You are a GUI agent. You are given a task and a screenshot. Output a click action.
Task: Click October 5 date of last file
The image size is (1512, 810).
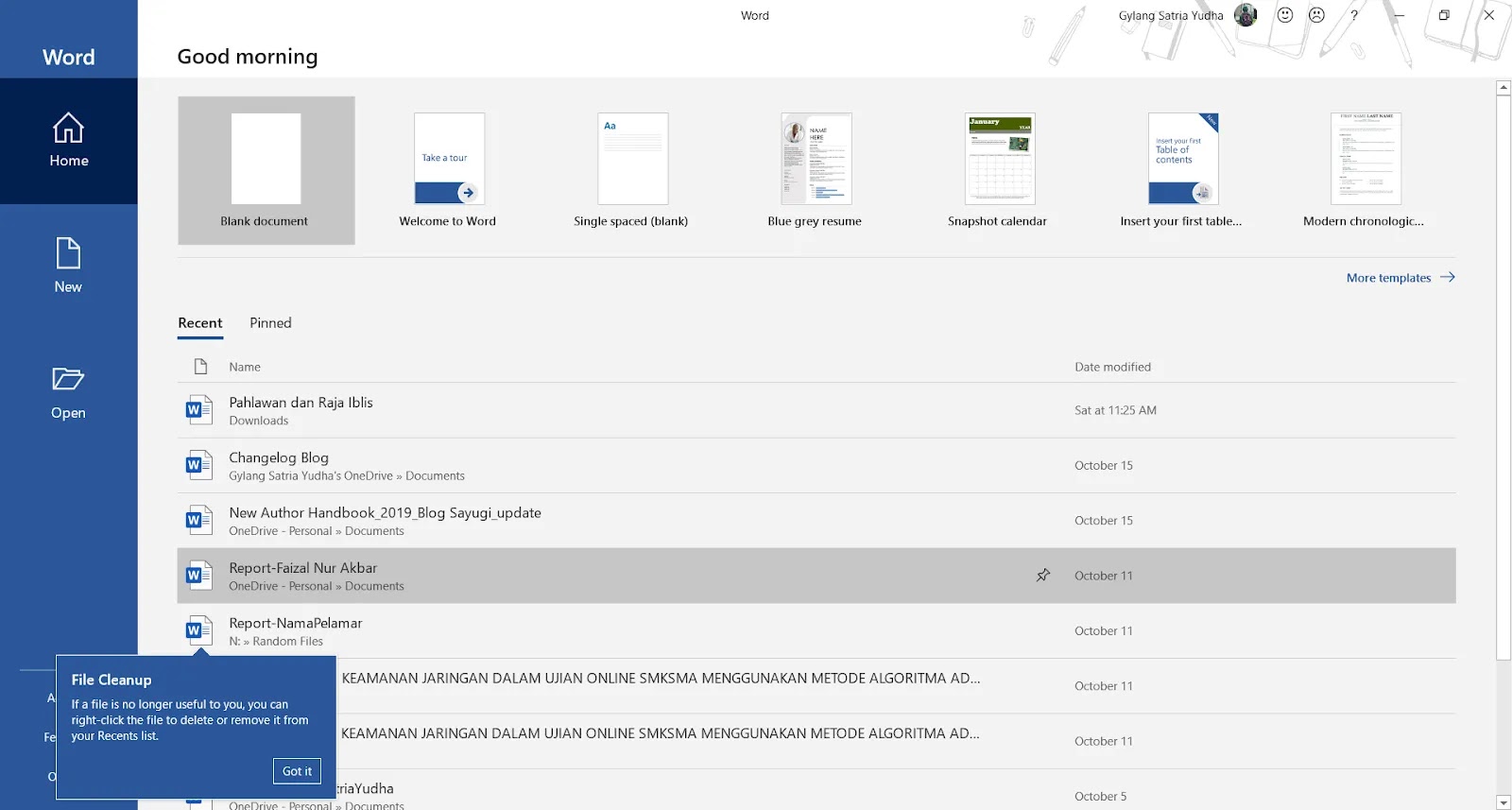[x=1100, y=796]
